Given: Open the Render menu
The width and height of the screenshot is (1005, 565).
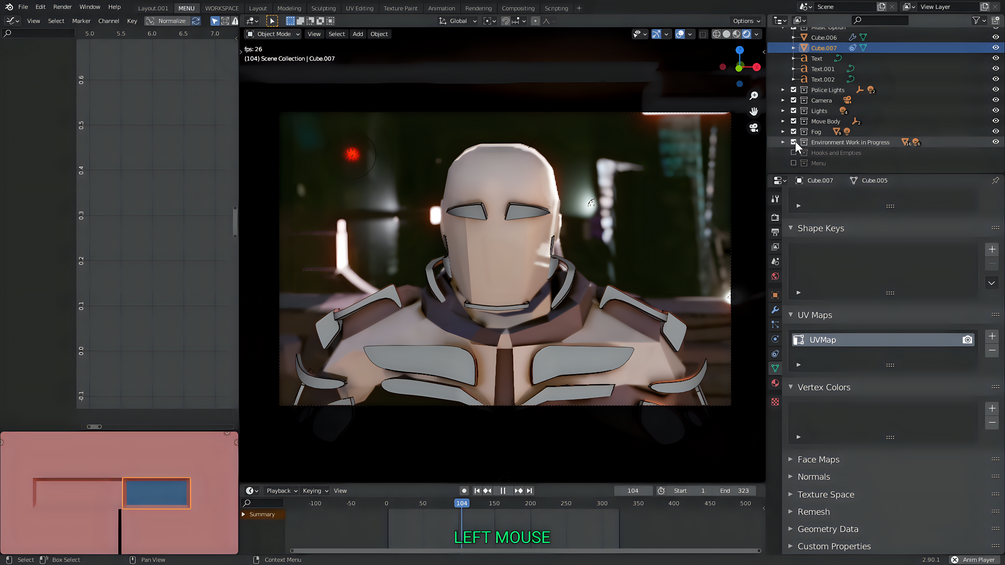Looking at the screenshot, I should coord(62,7).
